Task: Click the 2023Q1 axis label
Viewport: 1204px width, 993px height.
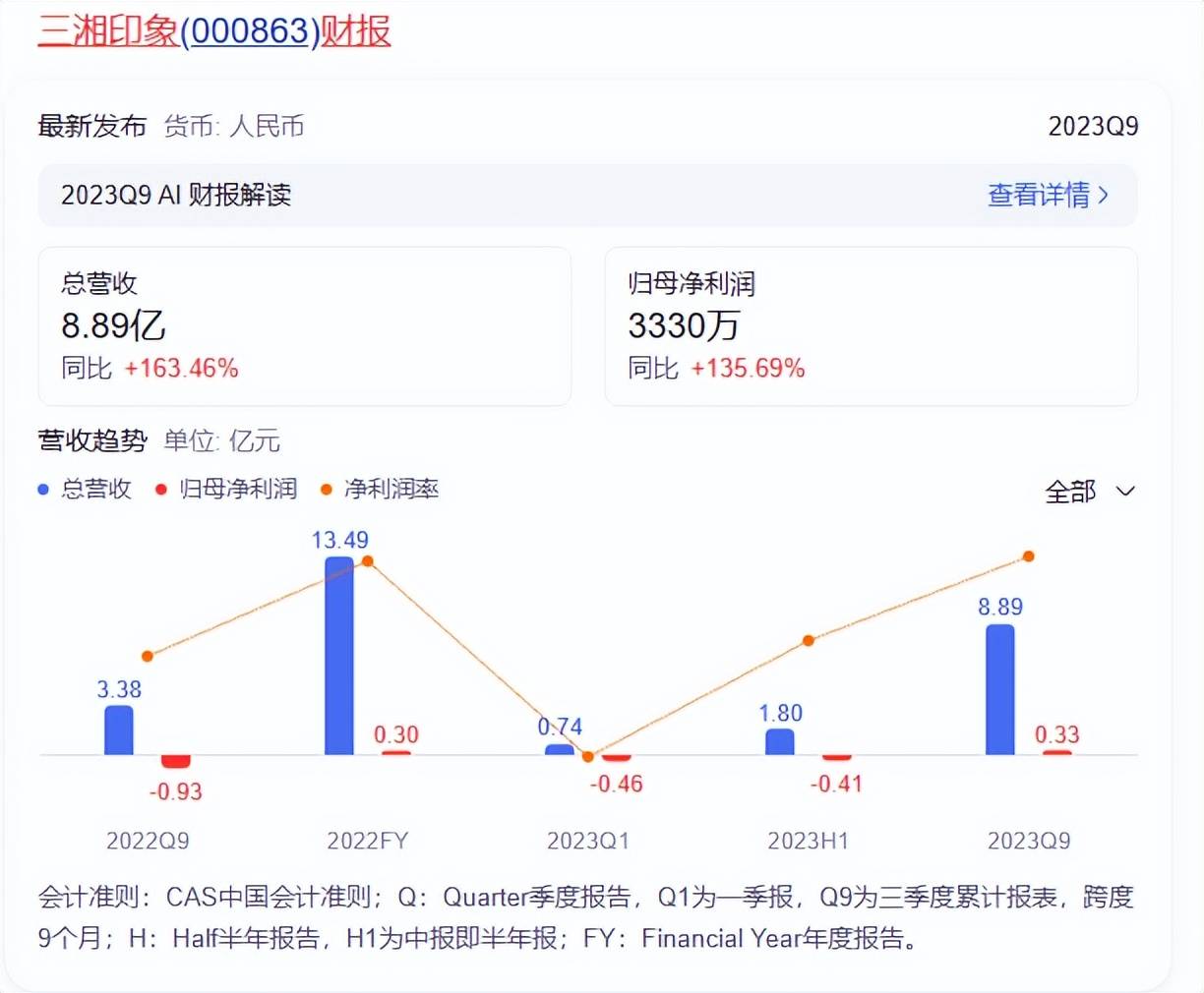Action: coord(588,841)
